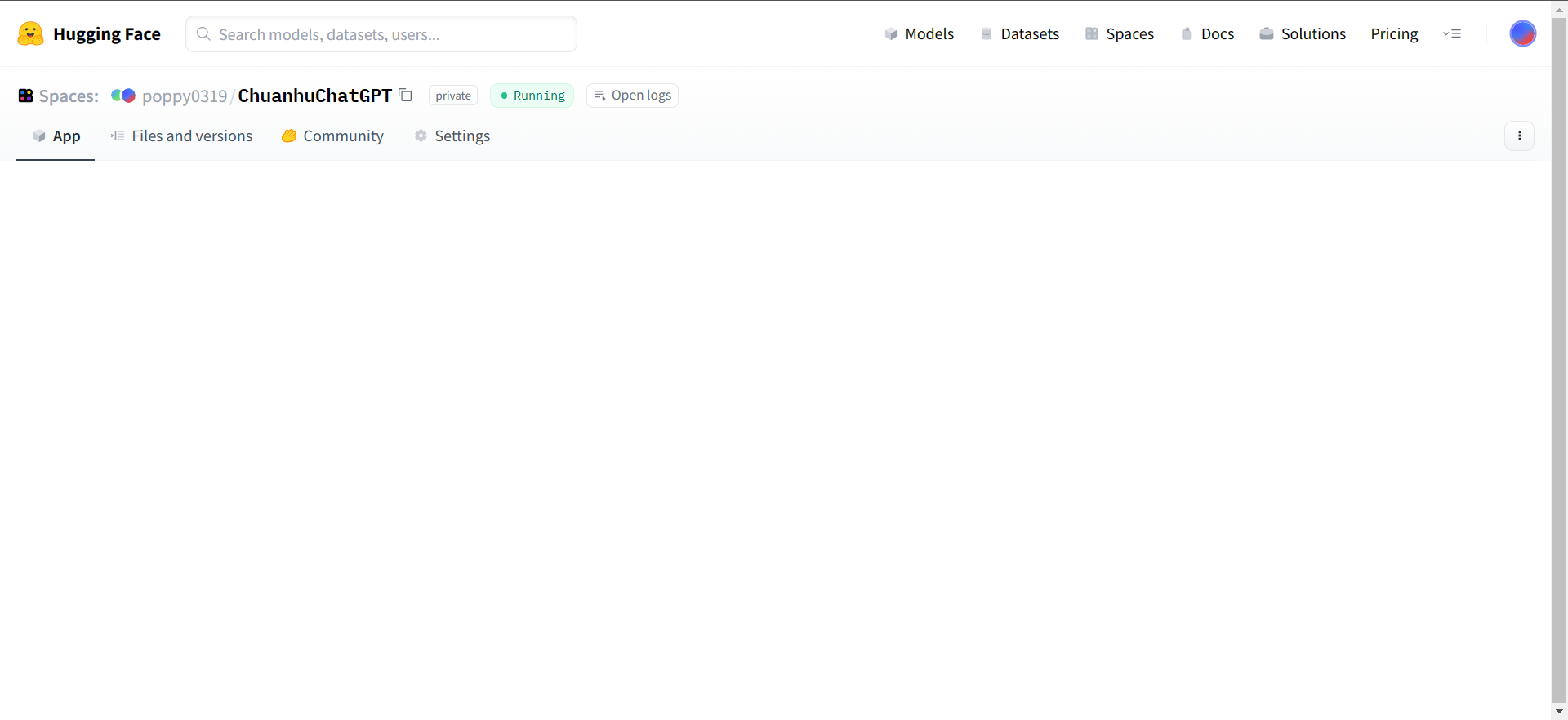Viewport: 1568px width, 720px height.
Task: Click the Running status badge
Action: click(532, 96)
